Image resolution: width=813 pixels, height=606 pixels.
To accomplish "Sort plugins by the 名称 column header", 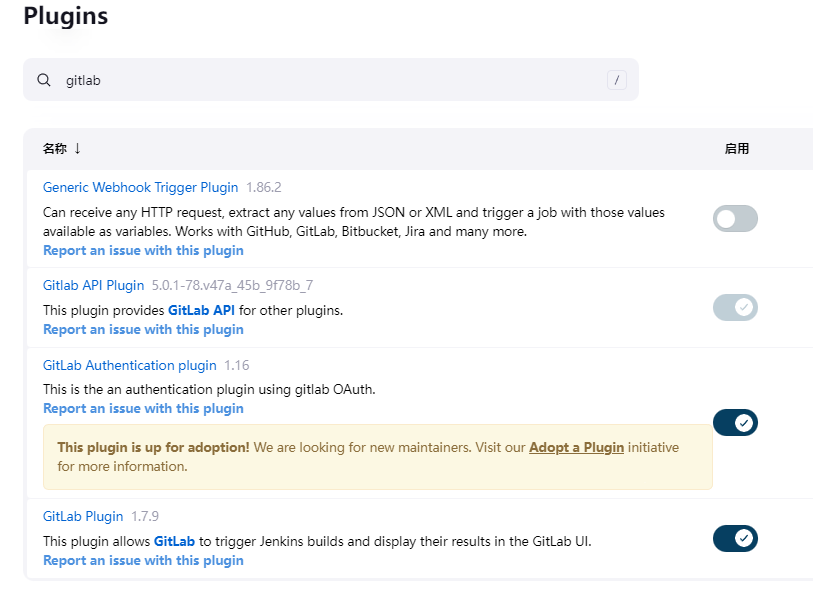I will coord(55,148).
